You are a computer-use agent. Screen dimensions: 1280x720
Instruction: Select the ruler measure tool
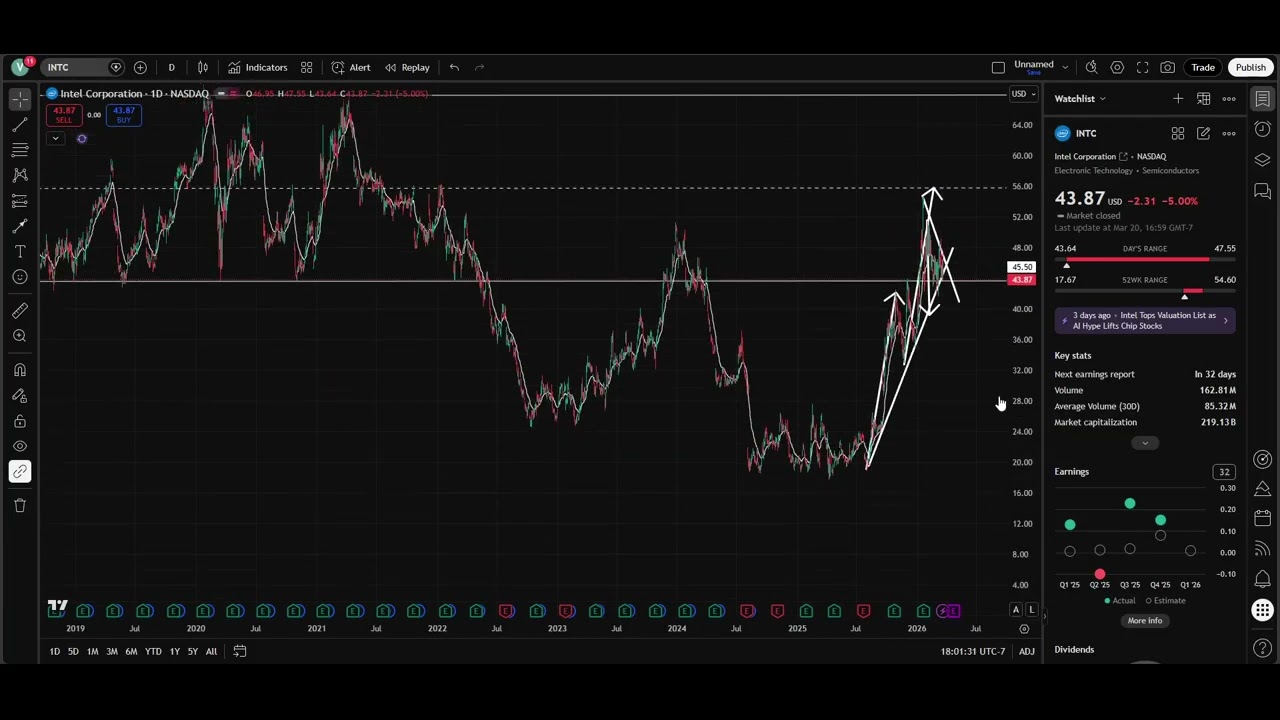(20, 311)
